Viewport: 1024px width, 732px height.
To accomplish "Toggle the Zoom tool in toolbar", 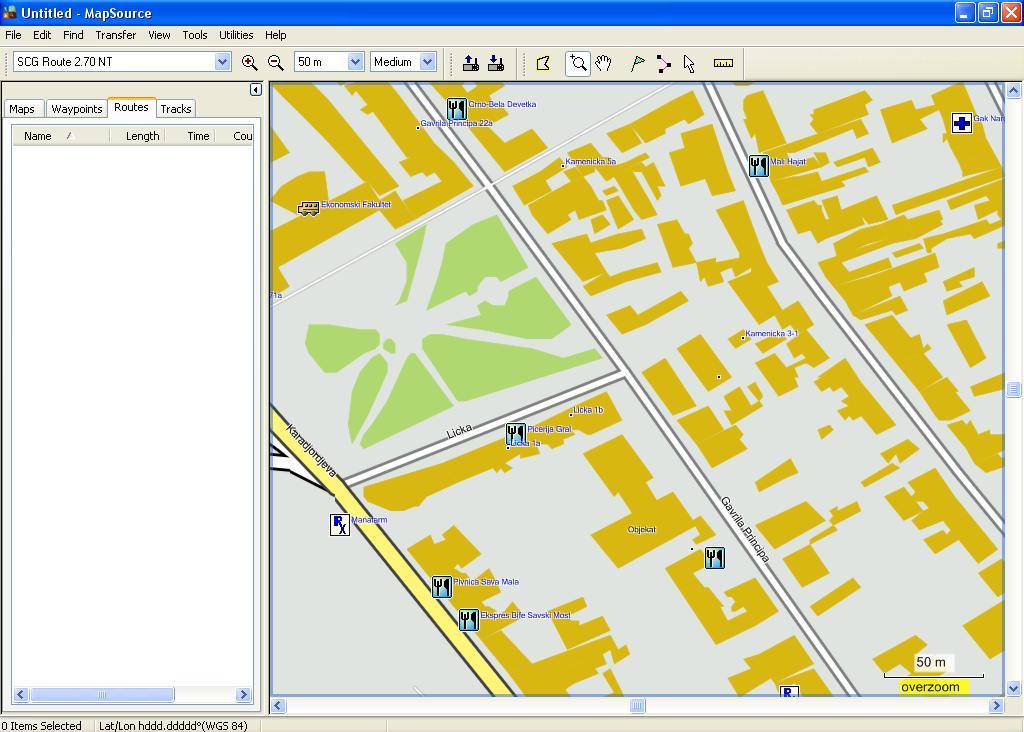I will (x=577, y=63).
